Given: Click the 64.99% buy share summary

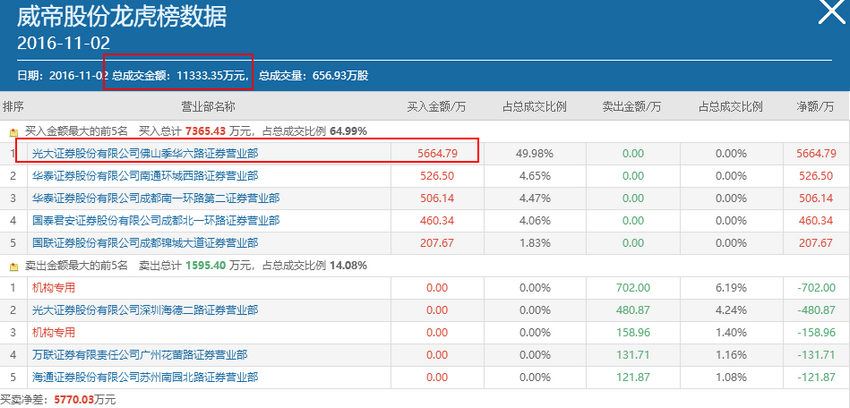Looking at the screenshot, I should pyautogui.click(x=348, y=131).
